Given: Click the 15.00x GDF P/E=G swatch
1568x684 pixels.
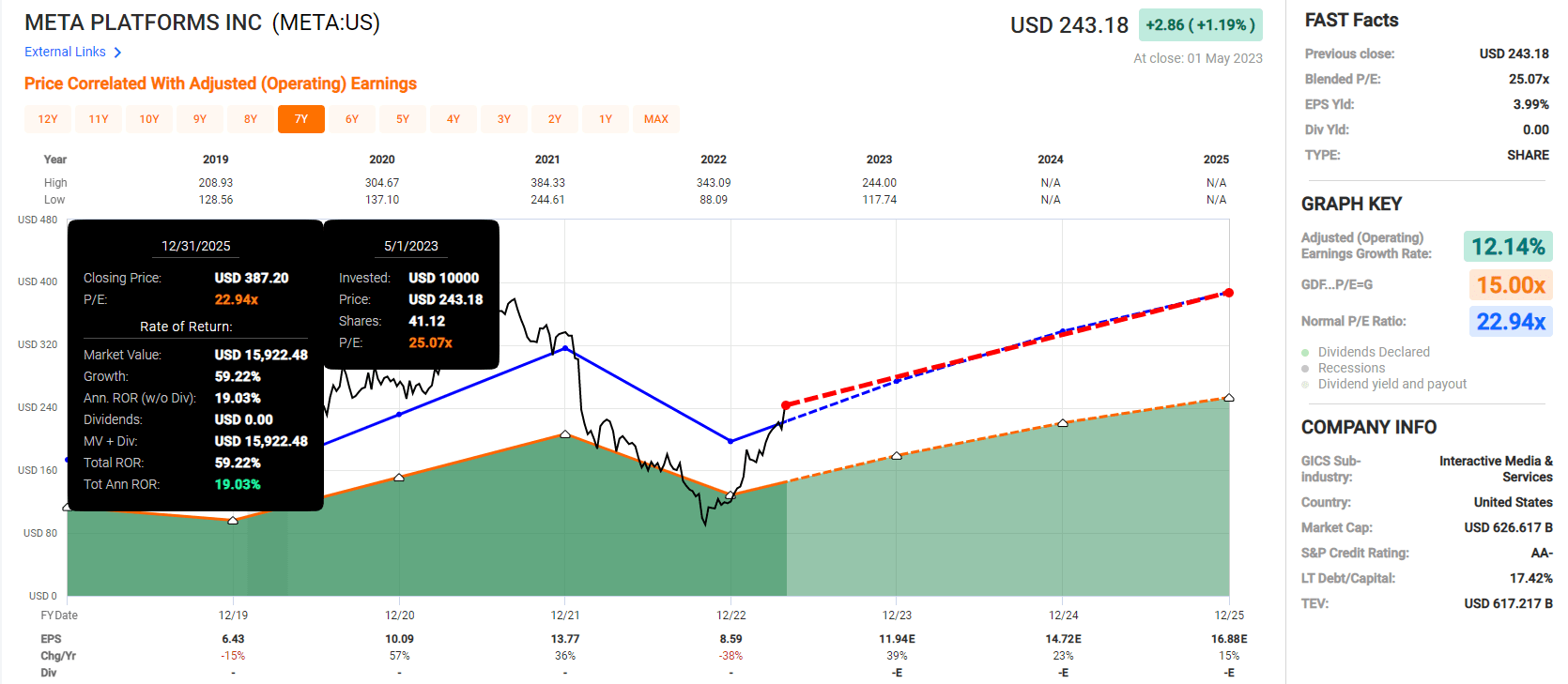Looking at the screenshot, I should coord(1511,284).
